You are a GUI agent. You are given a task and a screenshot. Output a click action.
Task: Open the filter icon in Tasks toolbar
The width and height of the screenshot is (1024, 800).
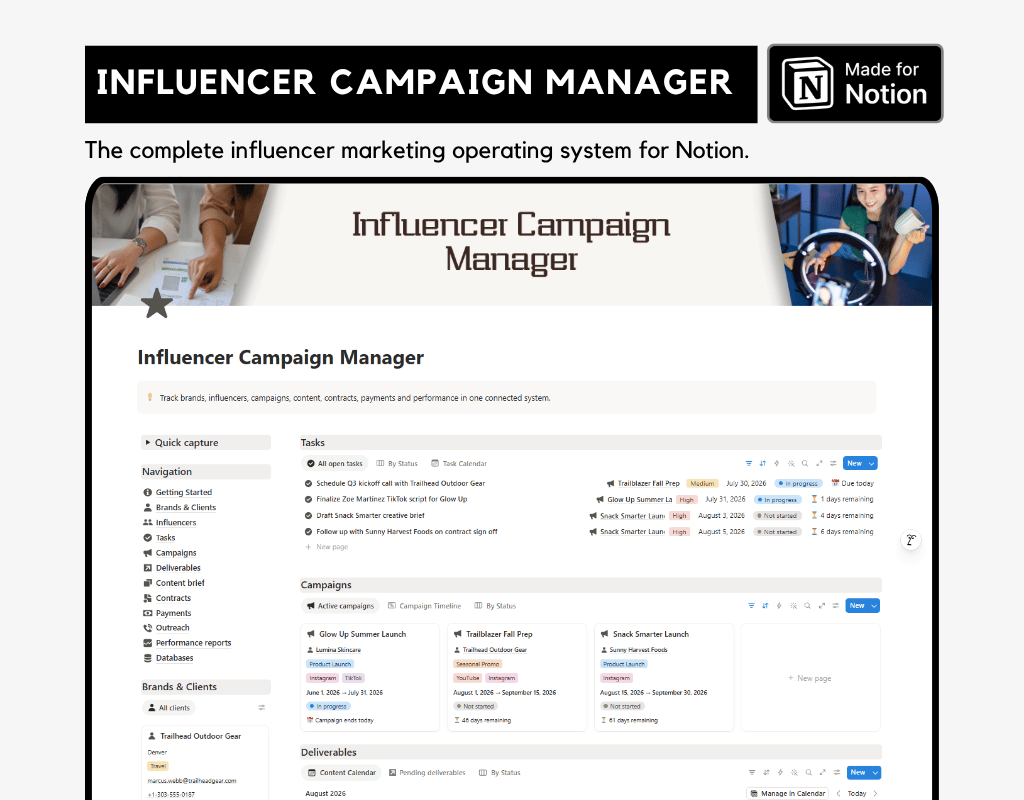click(748, 464)
